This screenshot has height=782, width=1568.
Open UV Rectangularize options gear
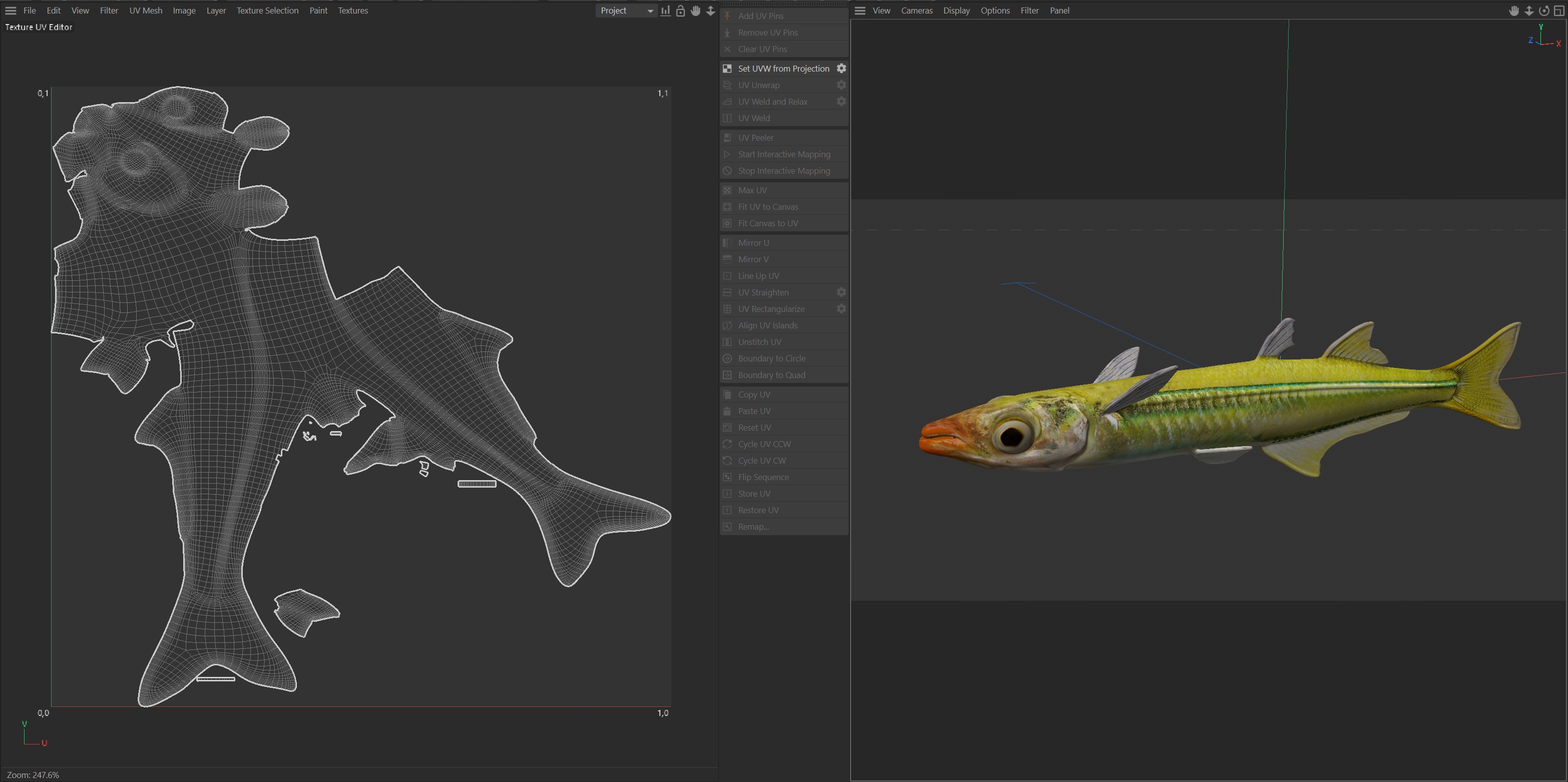841,308
